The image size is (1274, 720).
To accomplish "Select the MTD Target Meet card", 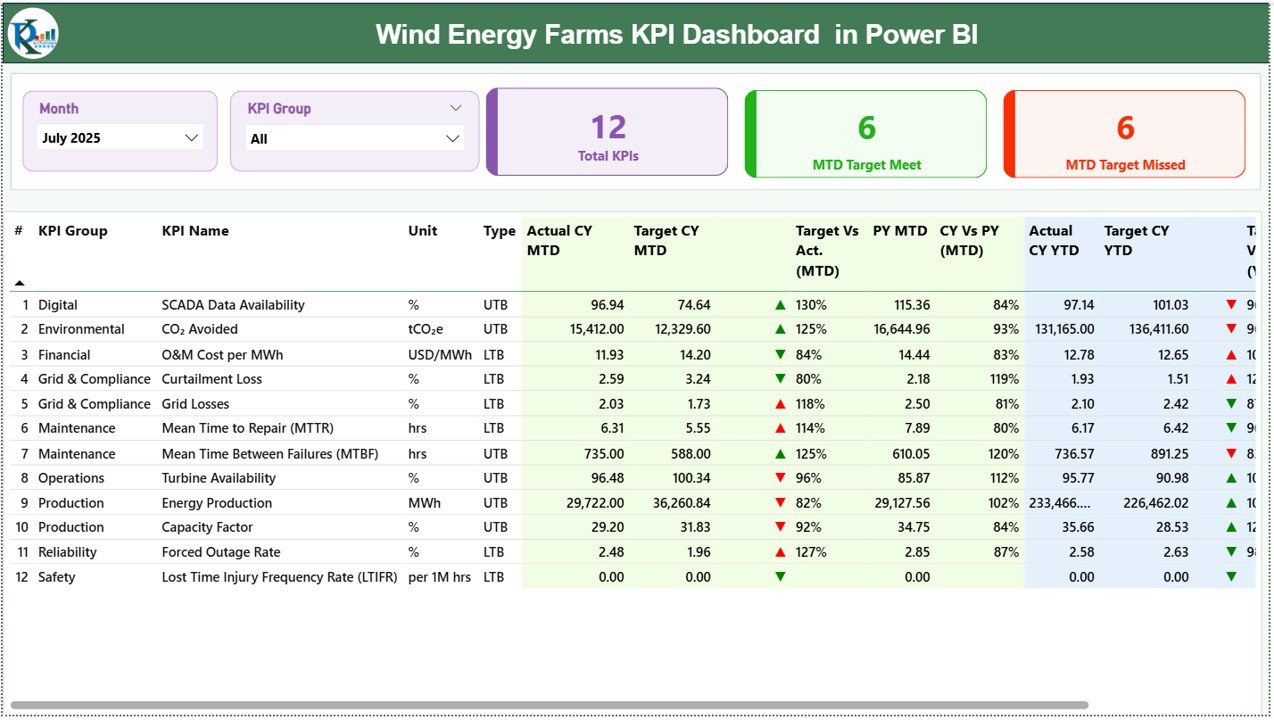I will pyautogui.click(x=865, y=132).
